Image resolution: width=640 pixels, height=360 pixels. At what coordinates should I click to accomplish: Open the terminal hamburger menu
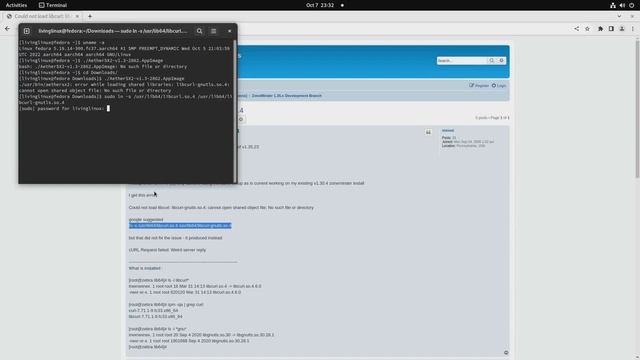tap(213, 31)
